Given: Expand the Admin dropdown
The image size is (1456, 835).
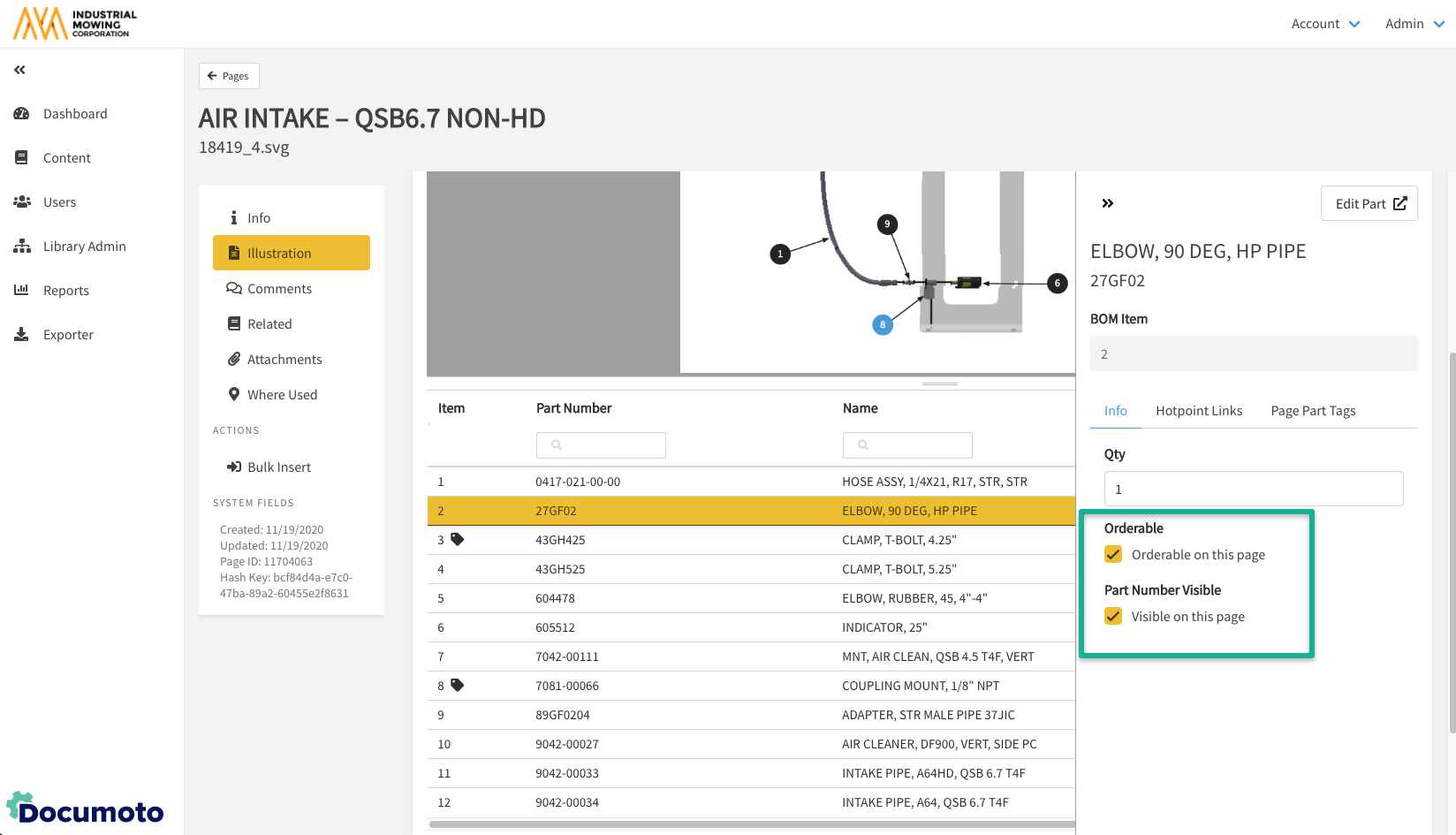Looking at the screenshot, I should [1414, 24].
